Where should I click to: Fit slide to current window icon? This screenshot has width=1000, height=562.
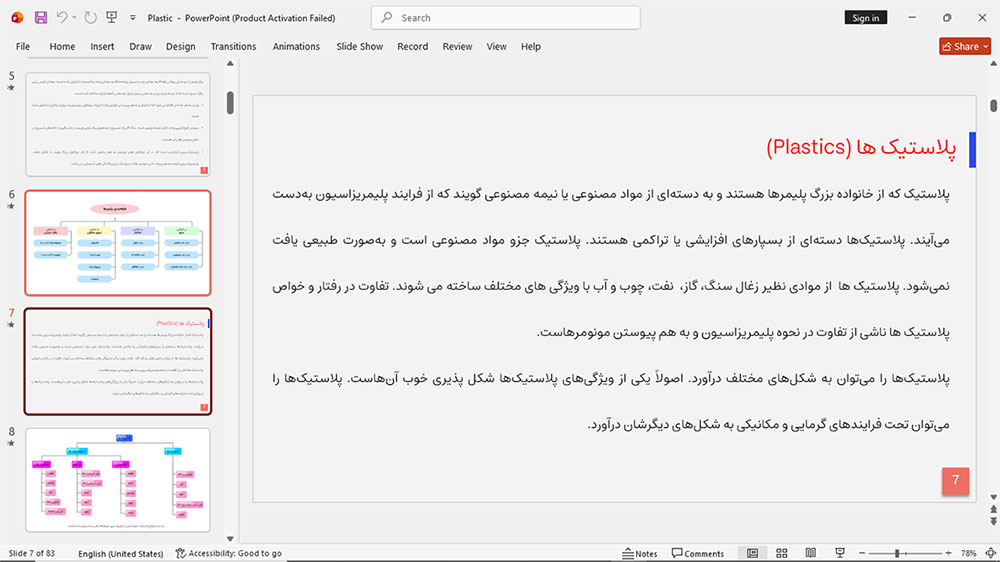pyautogui.click(x=990, y=553)
